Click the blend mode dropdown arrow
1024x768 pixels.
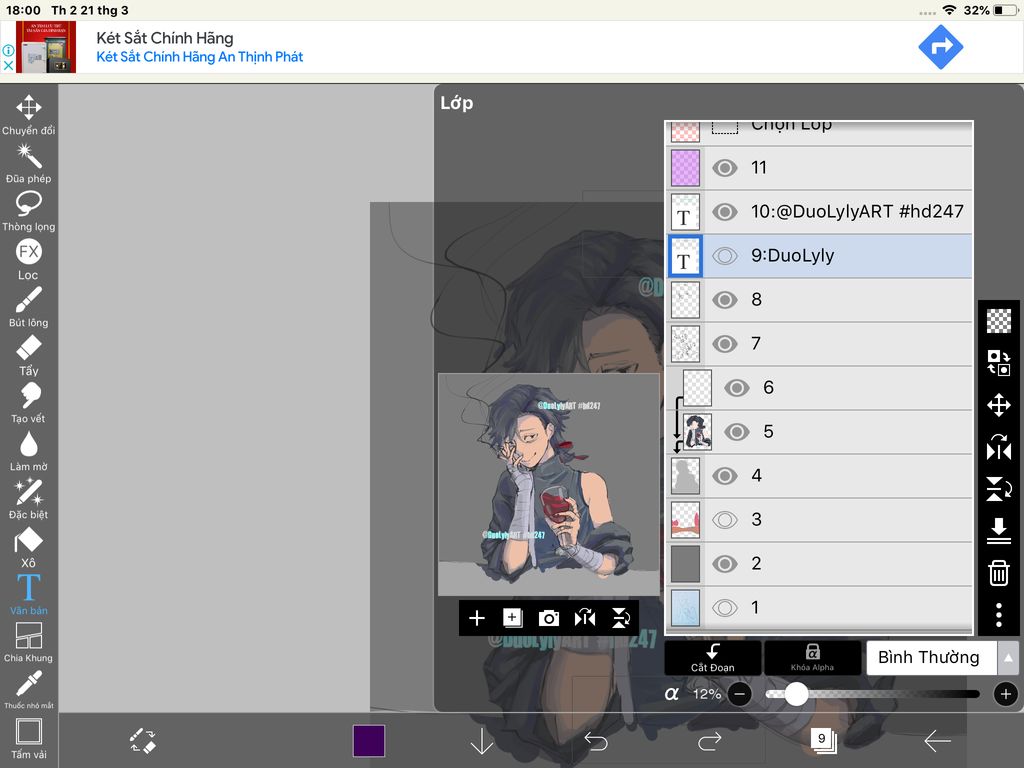coord(1008,658)
